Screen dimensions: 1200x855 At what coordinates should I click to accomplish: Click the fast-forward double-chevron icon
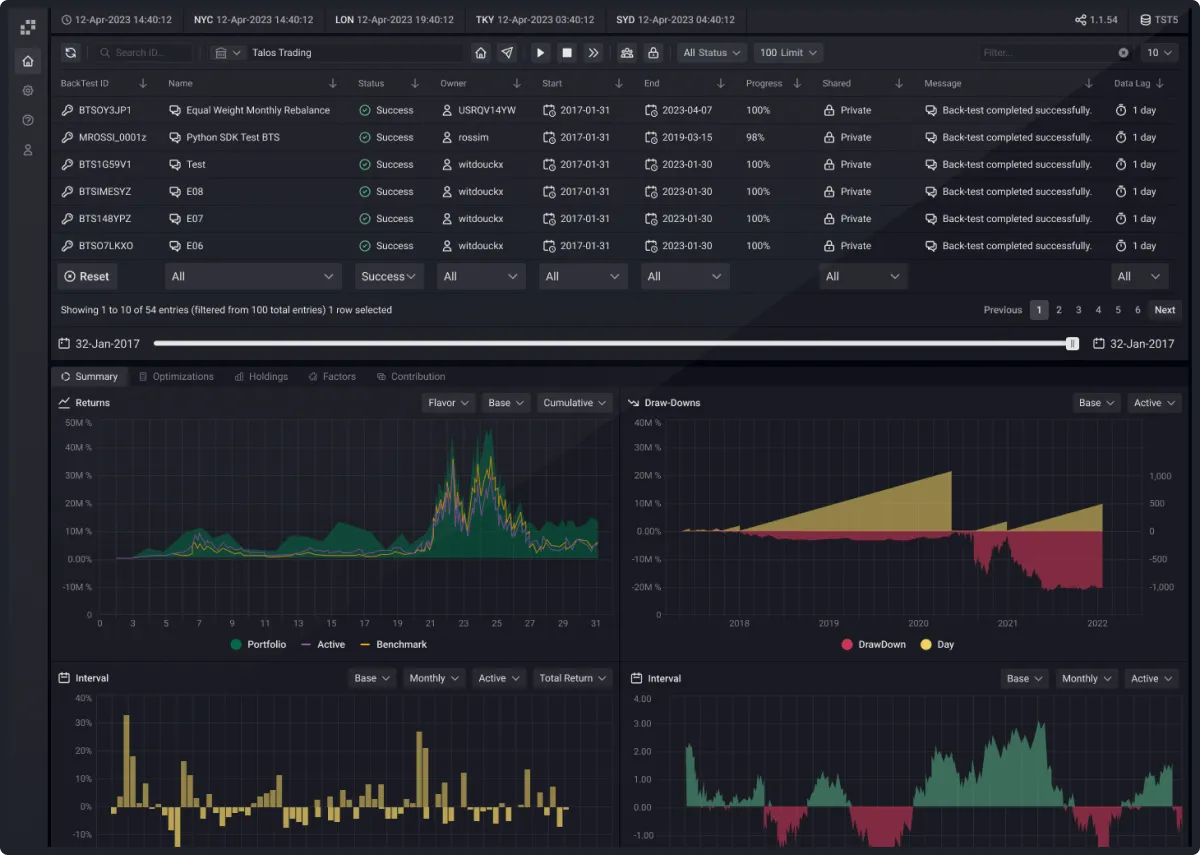pos(594,52)
